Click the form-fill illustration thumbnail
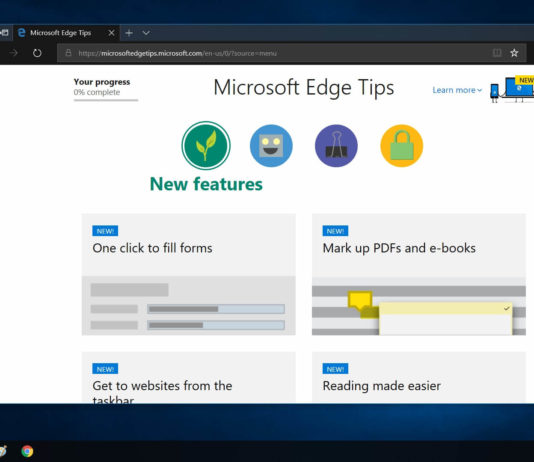Viewport: 534px width, 462px height. tap(189, 305)
